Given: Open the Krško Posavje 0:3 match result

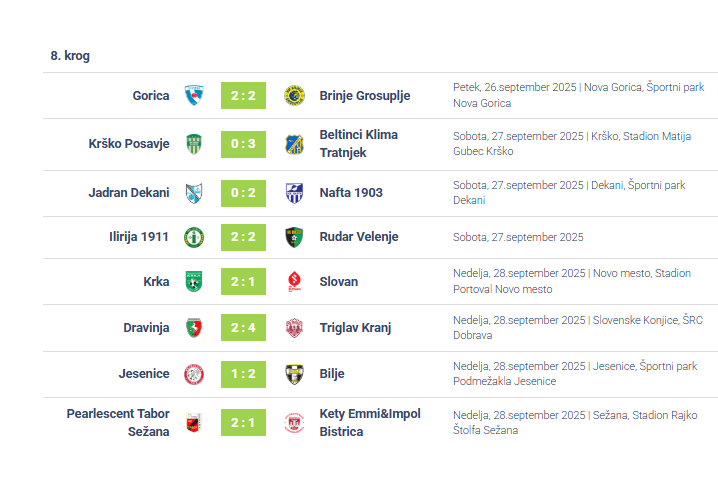Looking at the screenshot, I should pyautogui.click(x=243, y=144).
